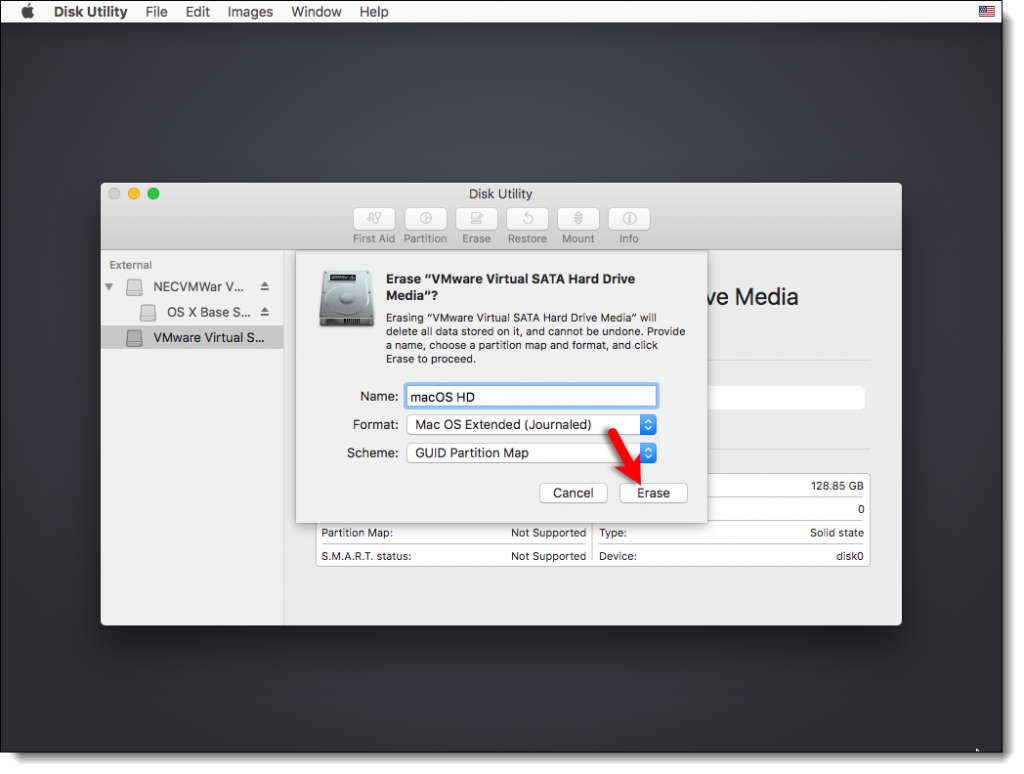The width and height of the screenshot is (1024, 774).
Task: Open the Help menu
Action: point(374,12)
